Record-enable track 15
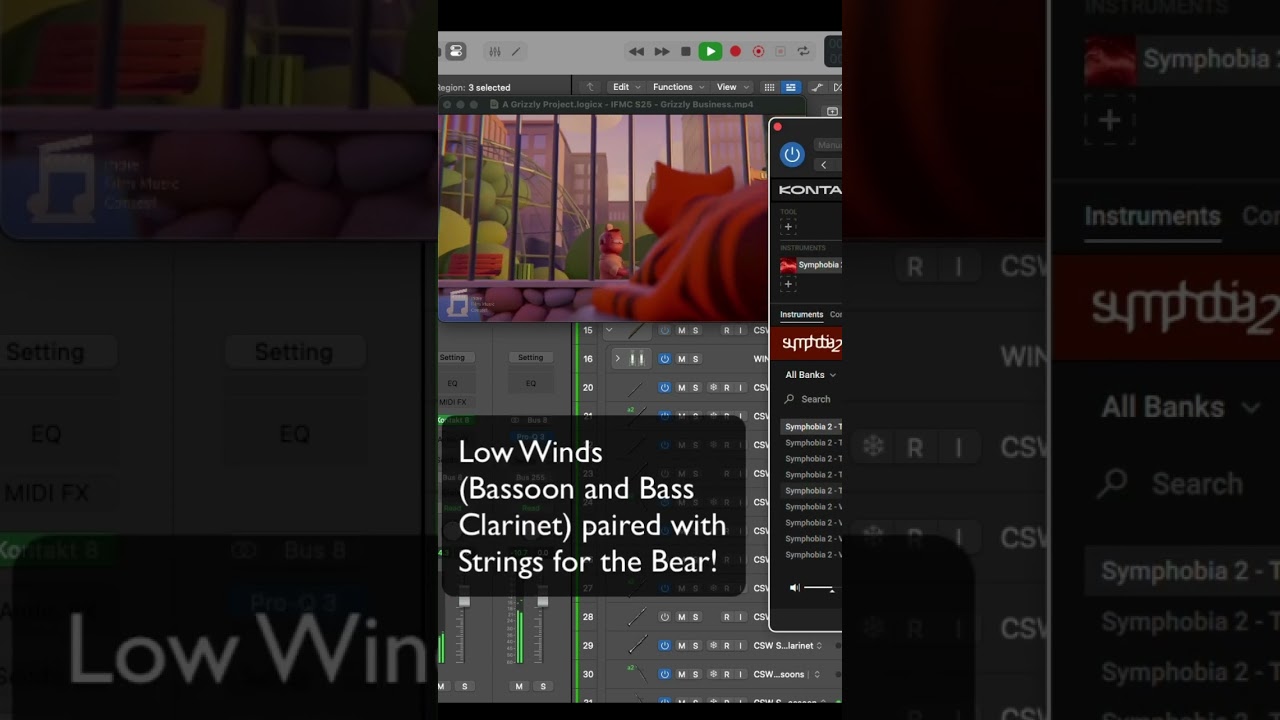 (x=727, y=330)
